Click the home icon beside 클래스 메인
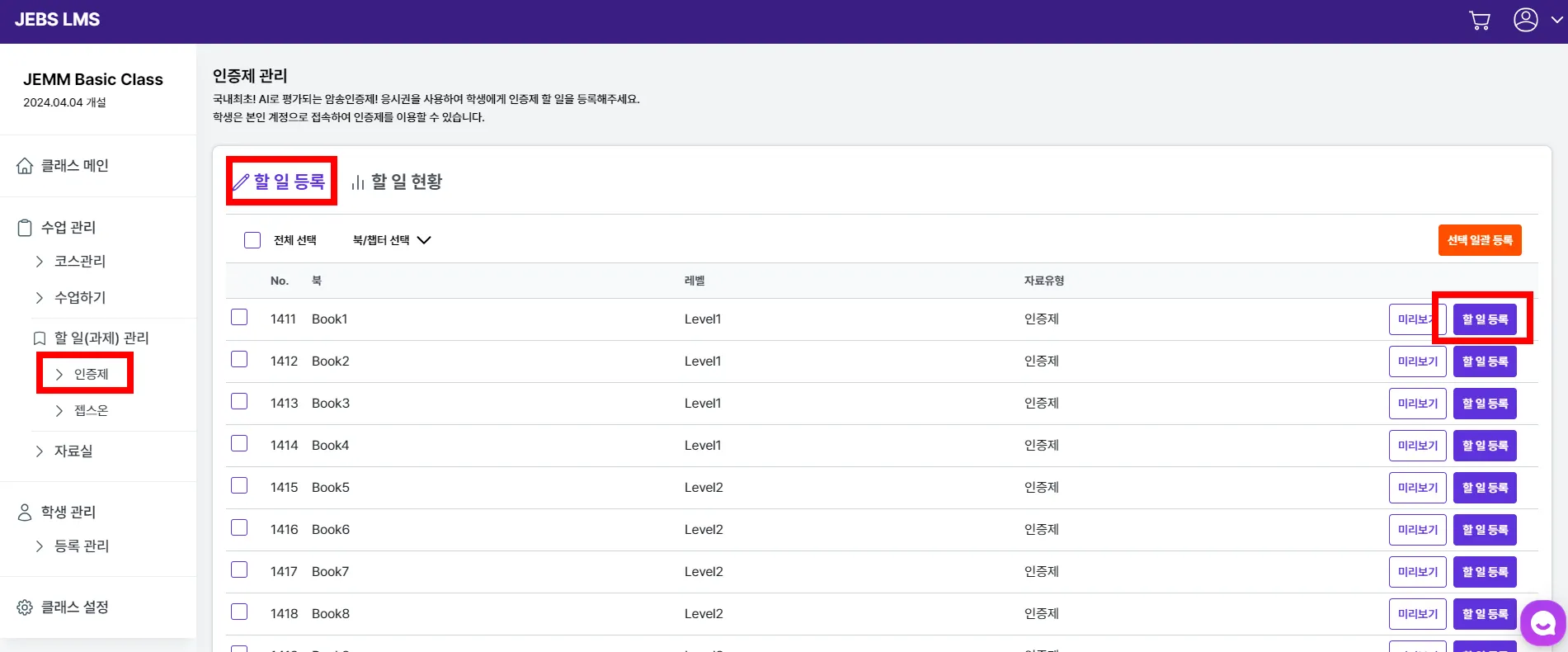 pyautogui.click(x=25, y=166)
